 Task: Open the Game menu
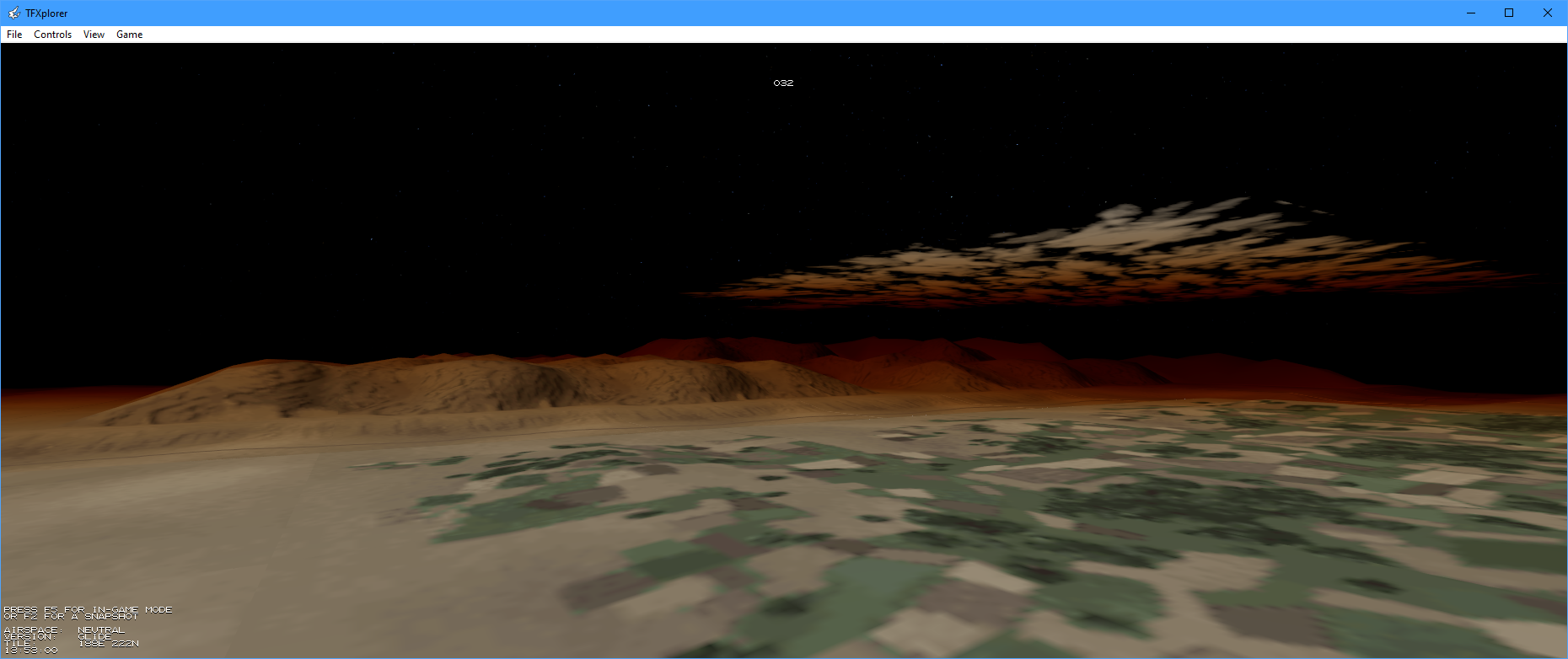[x=129, y=35]
